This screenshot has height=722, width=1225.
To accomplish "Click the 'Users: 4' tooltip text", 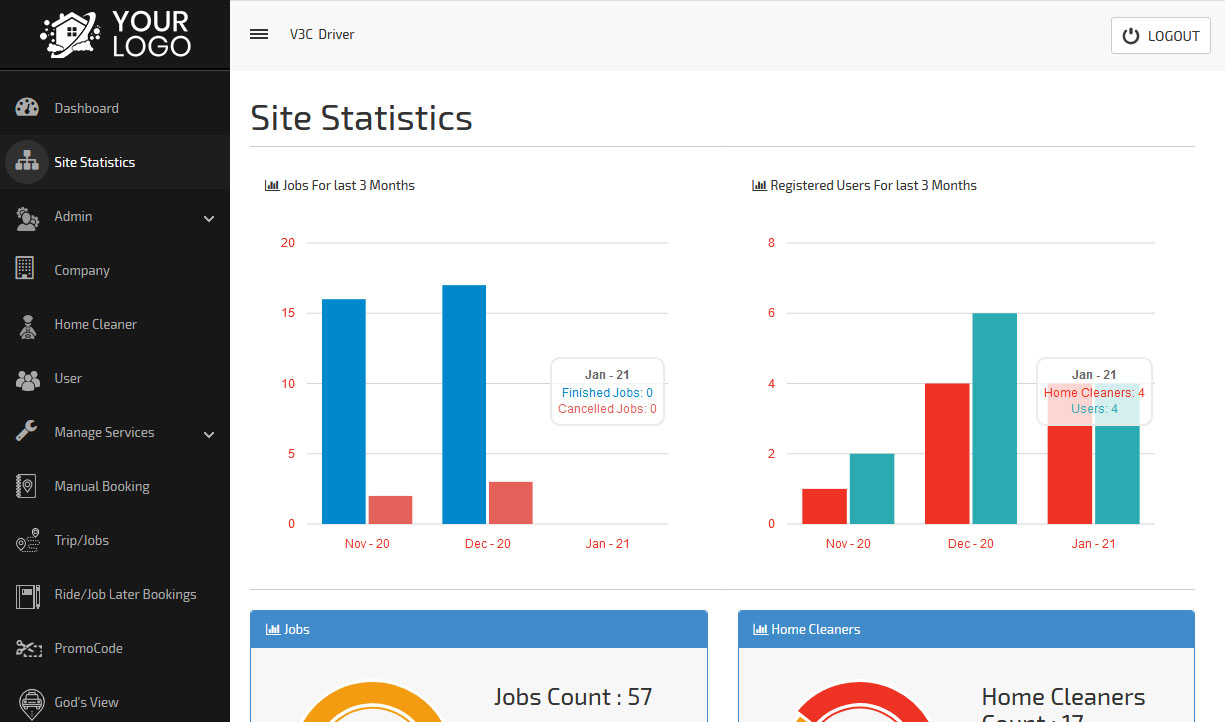I will (1094, 409).
